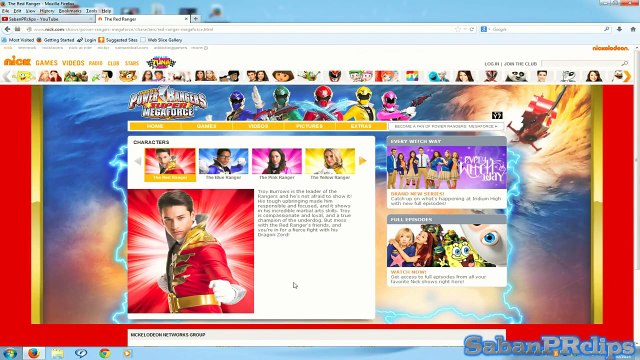
Task: Go to Firefox Home via house icon
Action: tap(633, 29)
